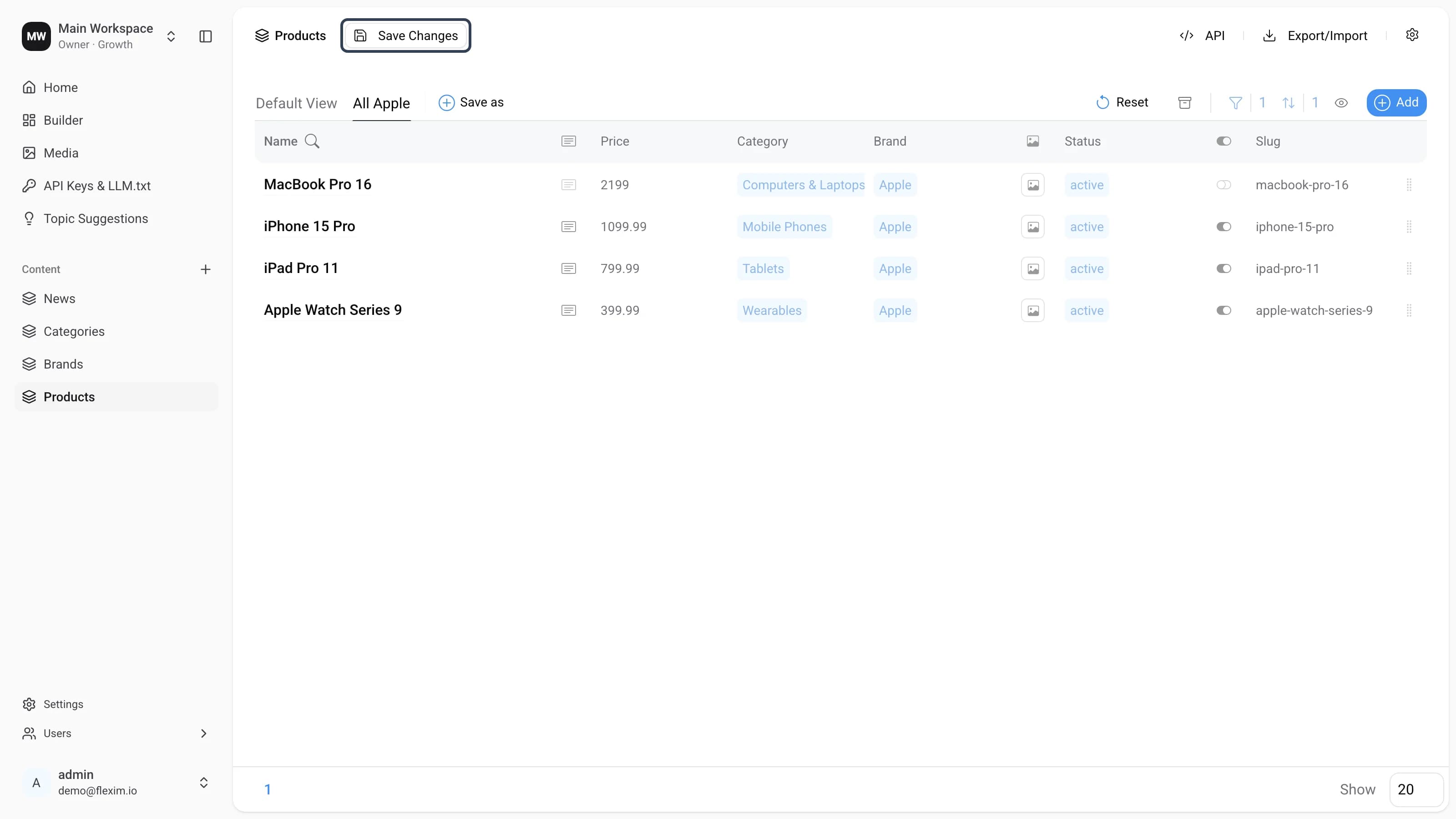
Task: Open image thumbnail for iPhone 15 Pro
Action: pyautogui.click(x=1033, y=227)
